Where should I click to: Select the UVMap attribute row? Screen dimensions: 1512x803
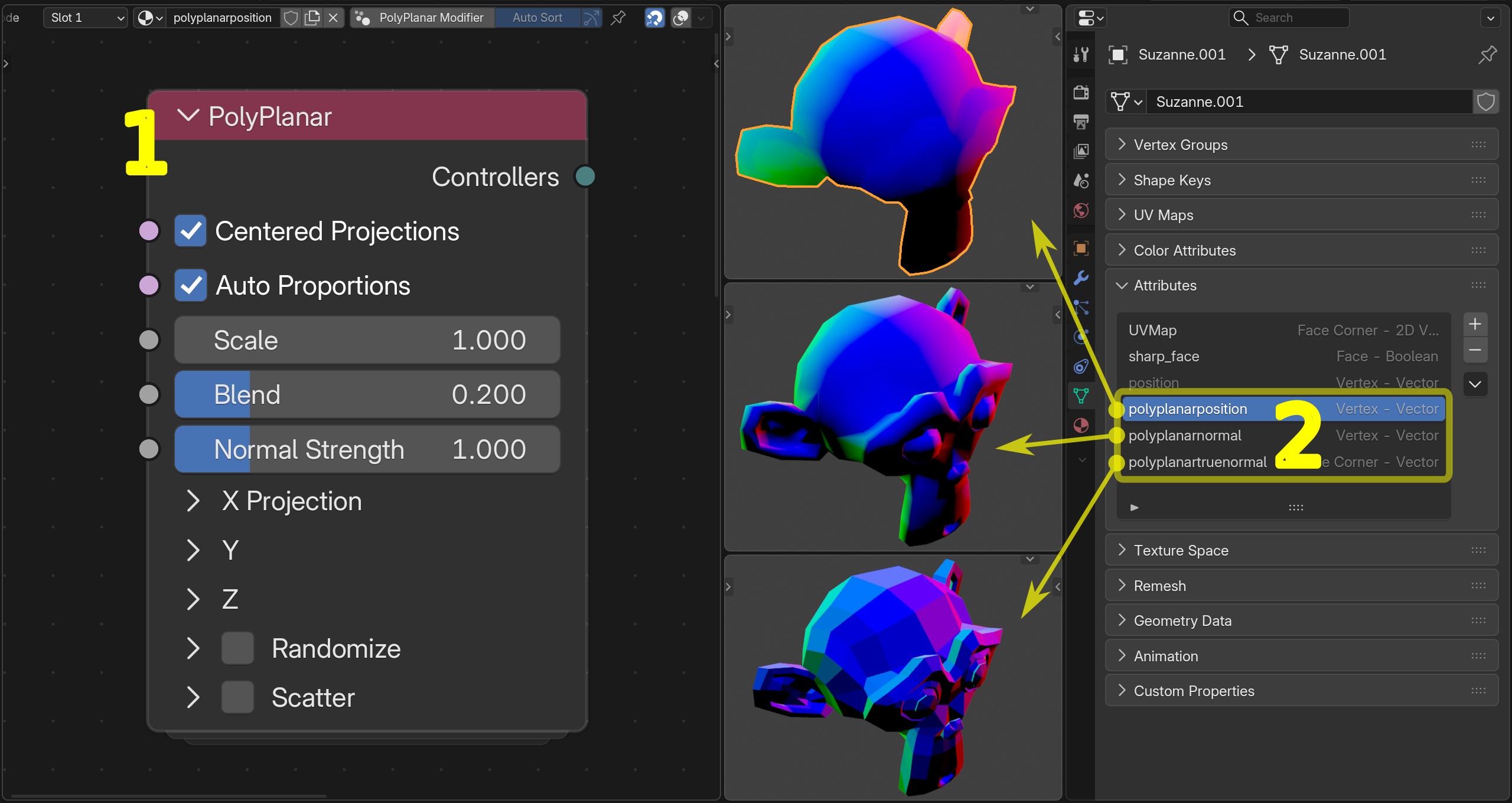click(x=1283, y=330)
